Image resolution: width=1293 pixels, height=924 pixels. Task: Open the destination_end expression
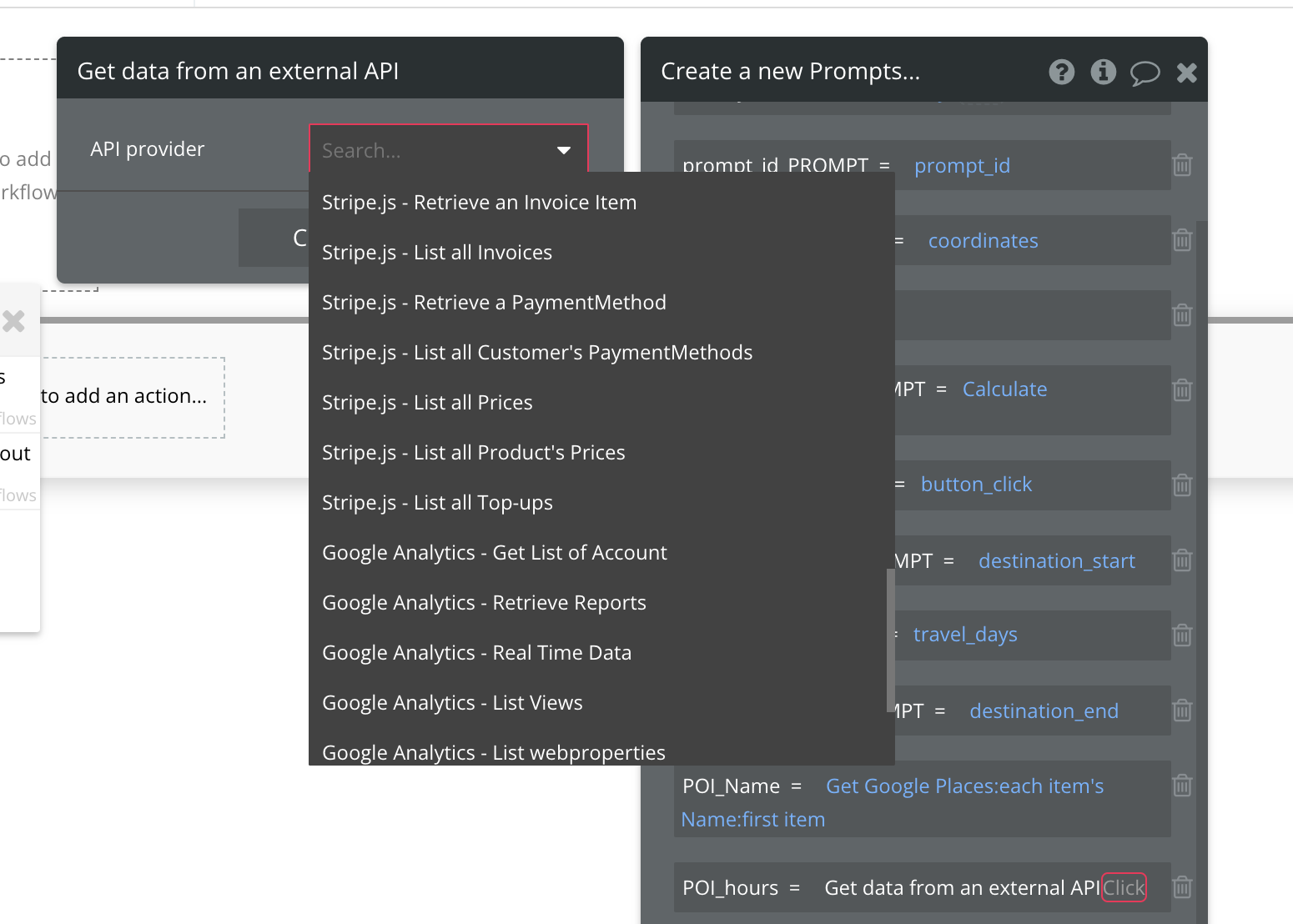[1044, 711]
